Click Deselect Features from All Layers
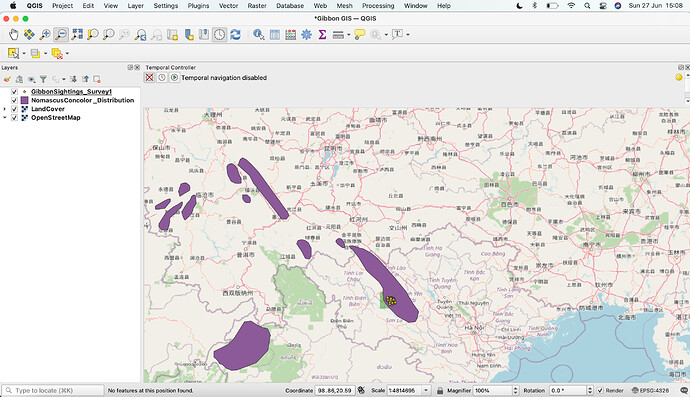Viewport: 690px width, 397px height. tap(57, 53)
